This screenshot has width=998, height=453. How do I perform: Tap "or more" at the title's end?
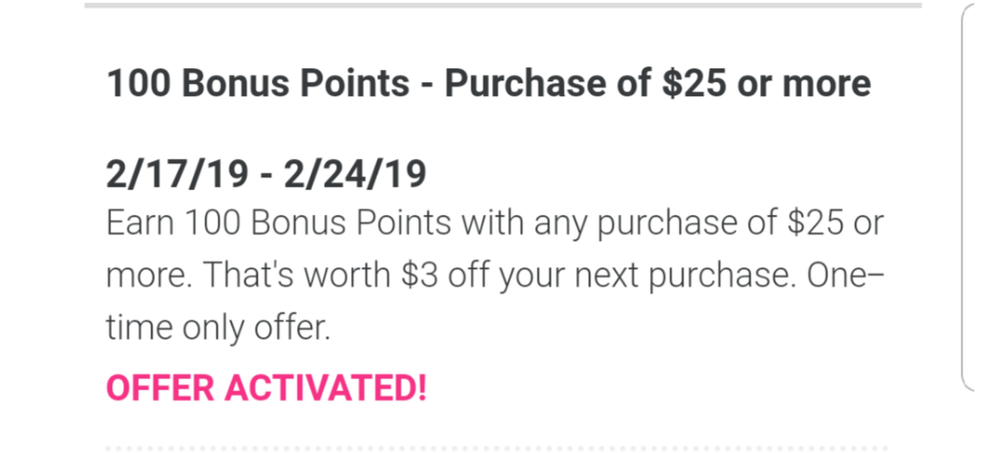(803, 84)
